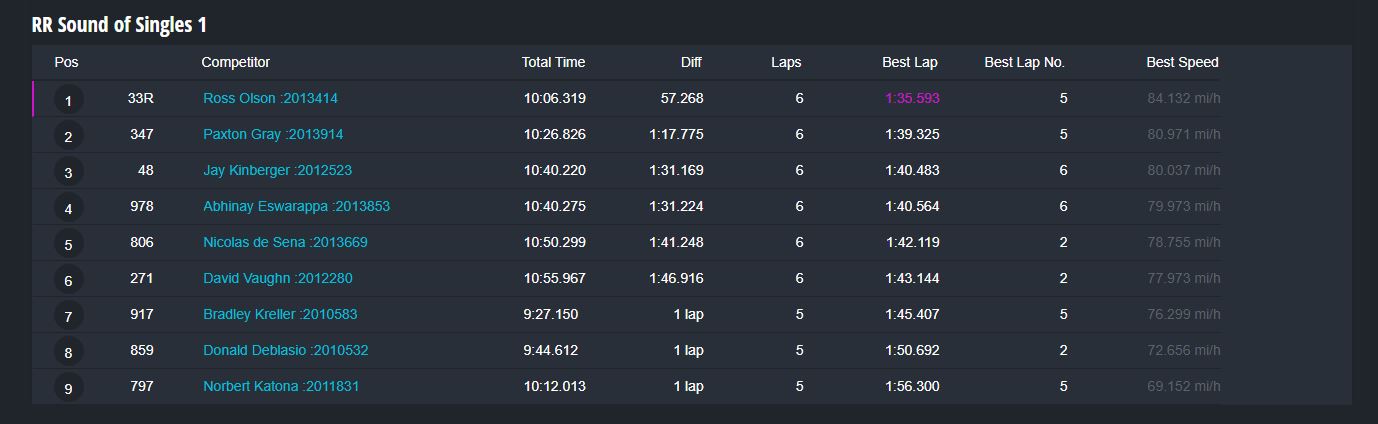This screenshot has height=424, width=1378.
Task: Open Ross Olson's competitor page
Action: [270, 98]
